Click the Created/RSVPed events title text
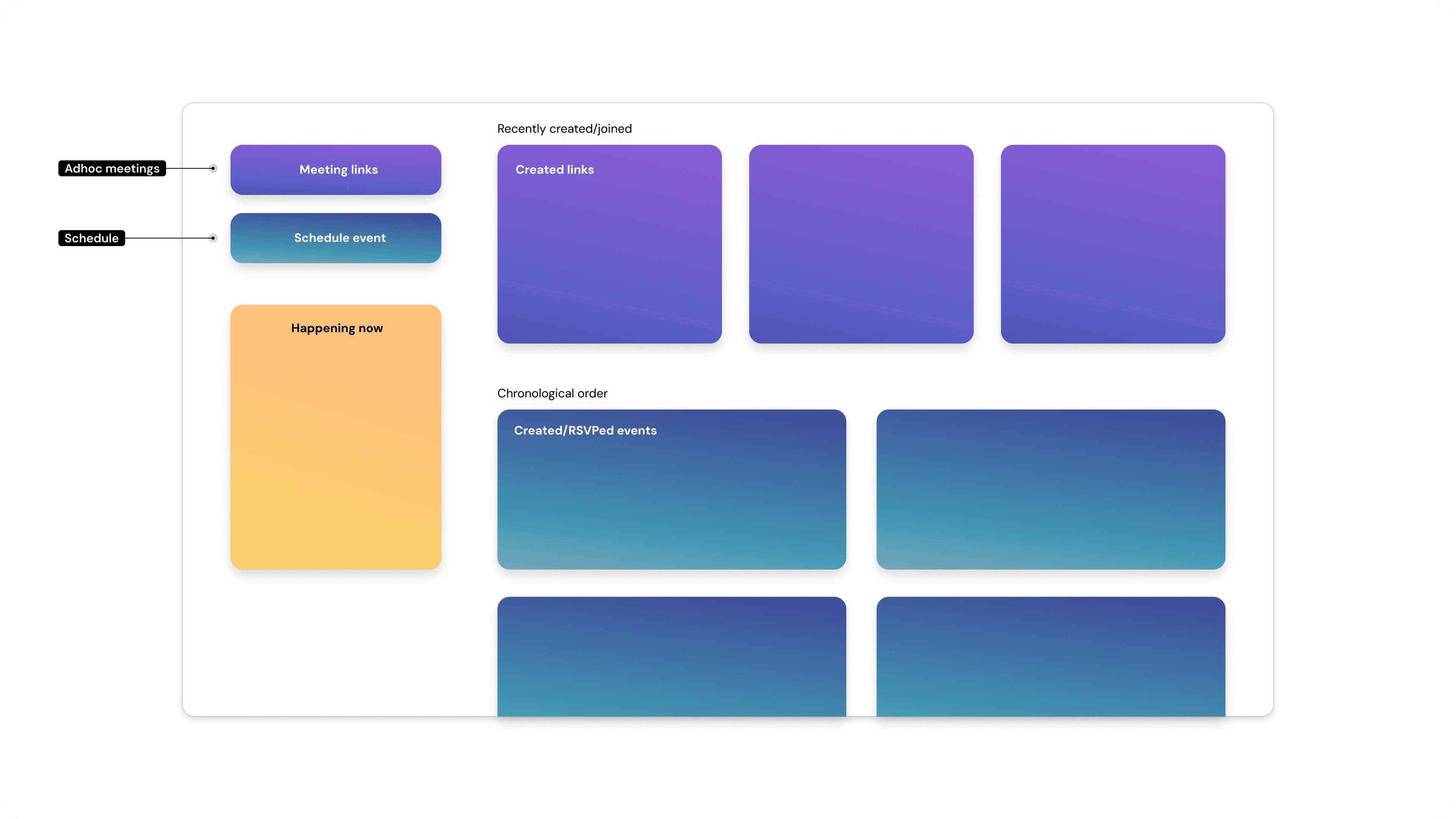This screenshot has height=819, width=1456. [x=585, y=431]
